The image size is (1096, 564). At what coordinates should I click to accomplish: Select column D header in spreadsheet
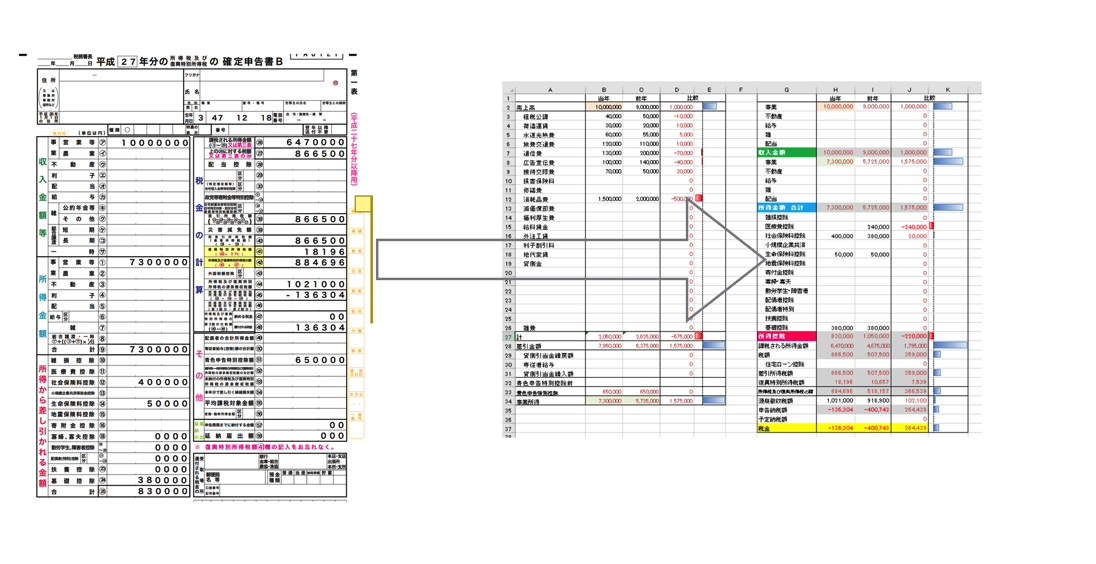(677, 89)
